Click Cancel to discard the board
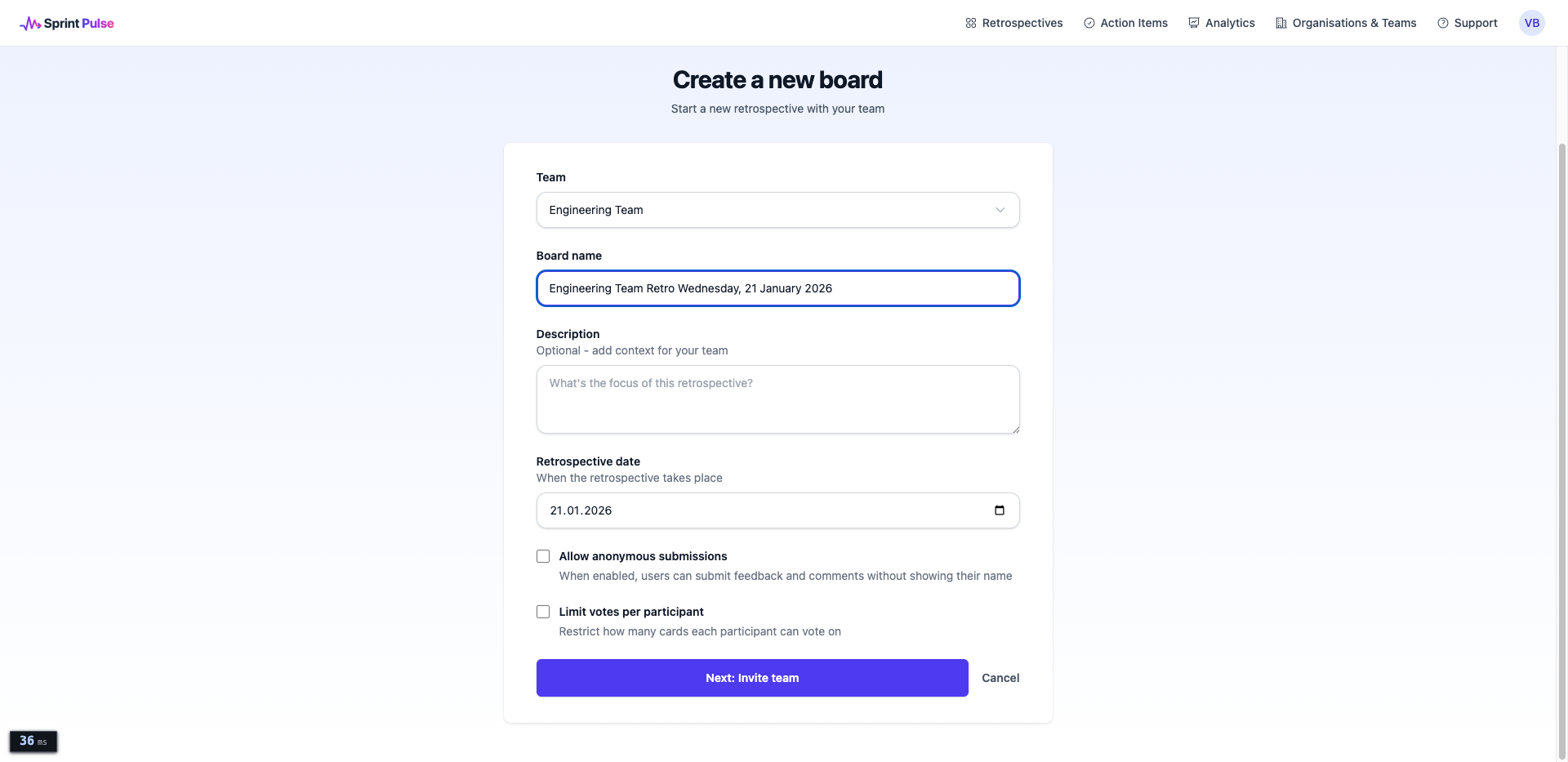The width and height of the screenshot is (1568, 762). (x=1000, y=678)
